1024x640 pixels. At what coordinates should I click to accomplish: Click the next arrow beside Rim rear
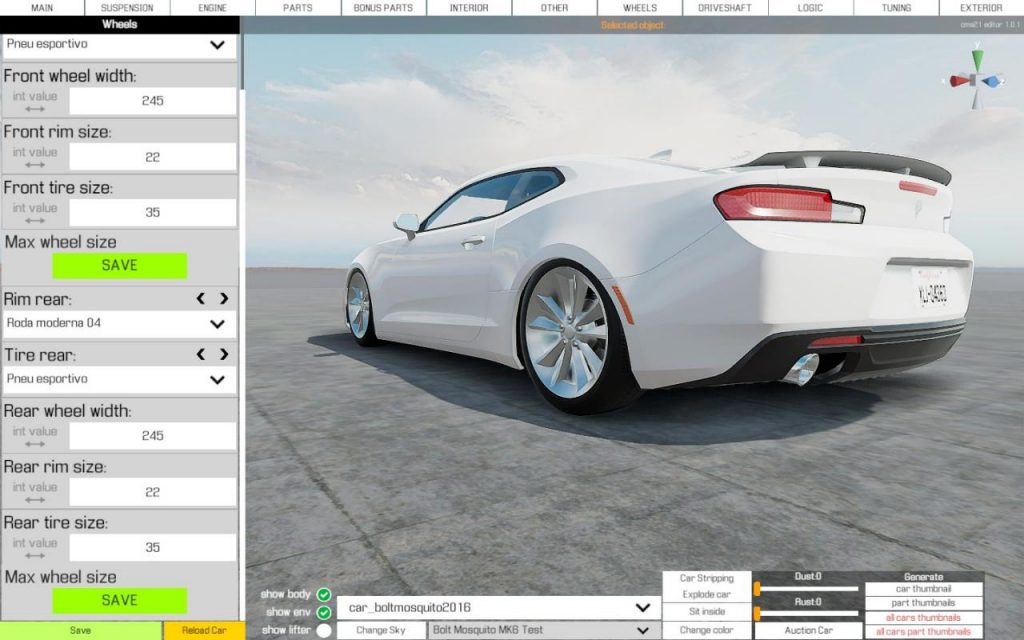[225, 297]
